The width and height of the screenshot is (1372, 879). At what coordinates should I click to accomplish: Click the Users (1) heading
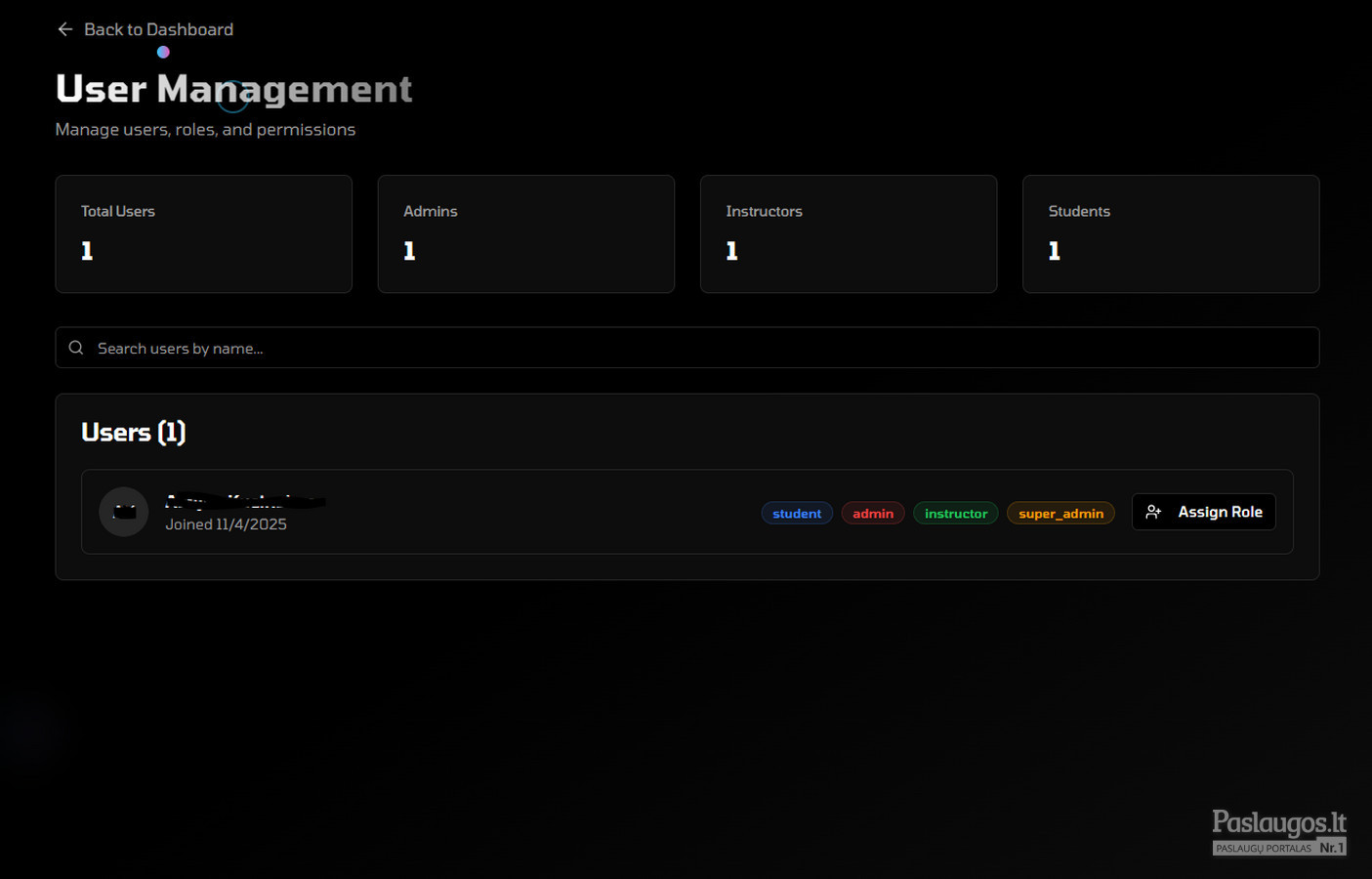click(134, 432)
